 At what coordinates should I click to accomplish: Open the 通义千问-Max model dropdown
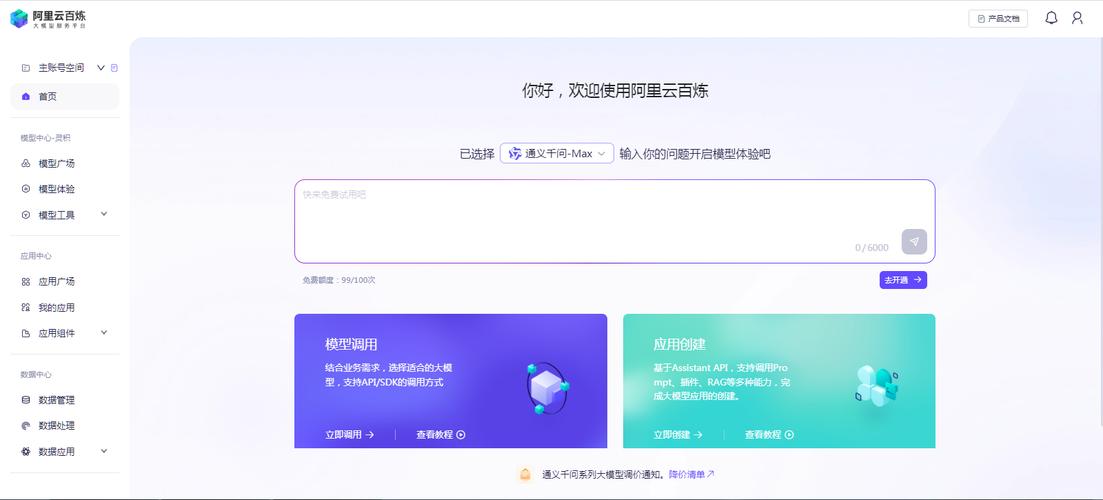557,153
